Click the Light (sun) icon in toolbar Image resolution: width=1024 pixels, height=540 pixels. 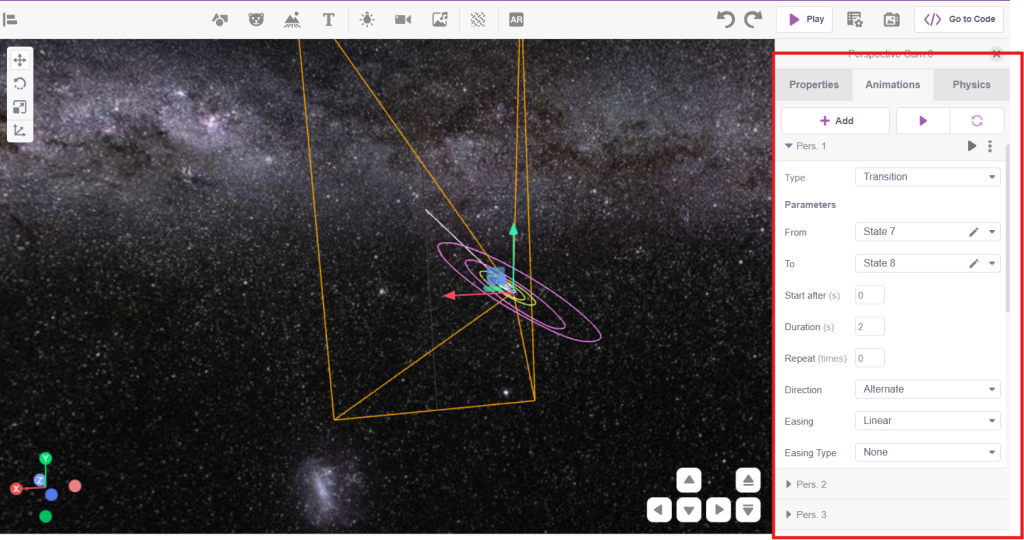pos(367,19)
